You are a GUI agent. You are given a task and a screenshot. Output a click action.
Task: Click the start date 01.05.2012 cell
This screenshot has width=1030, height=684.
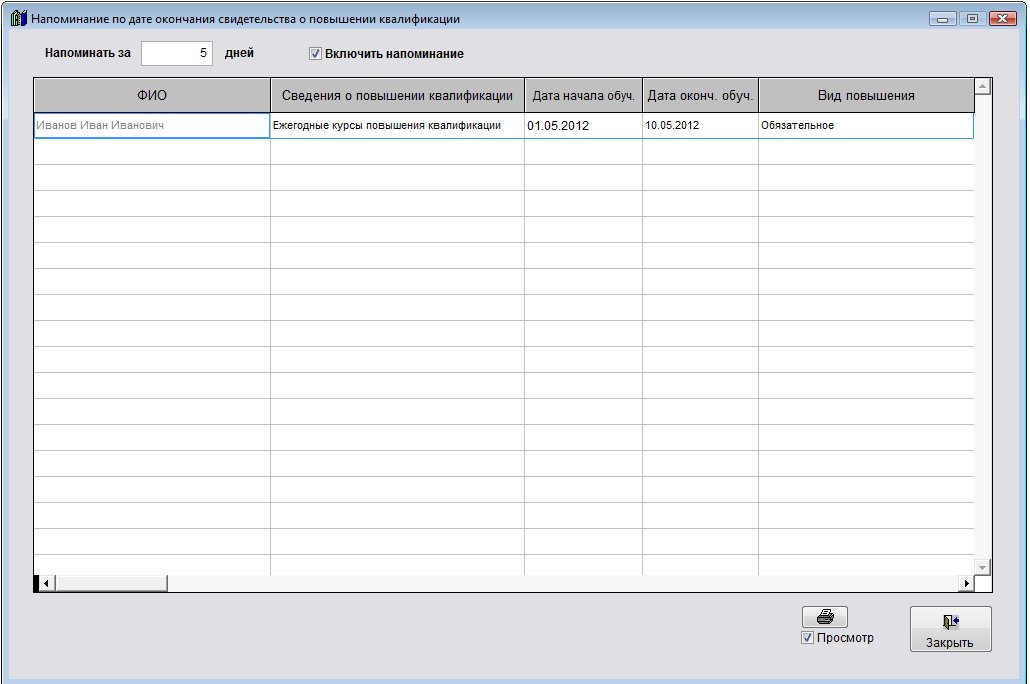tap(583, 126)
